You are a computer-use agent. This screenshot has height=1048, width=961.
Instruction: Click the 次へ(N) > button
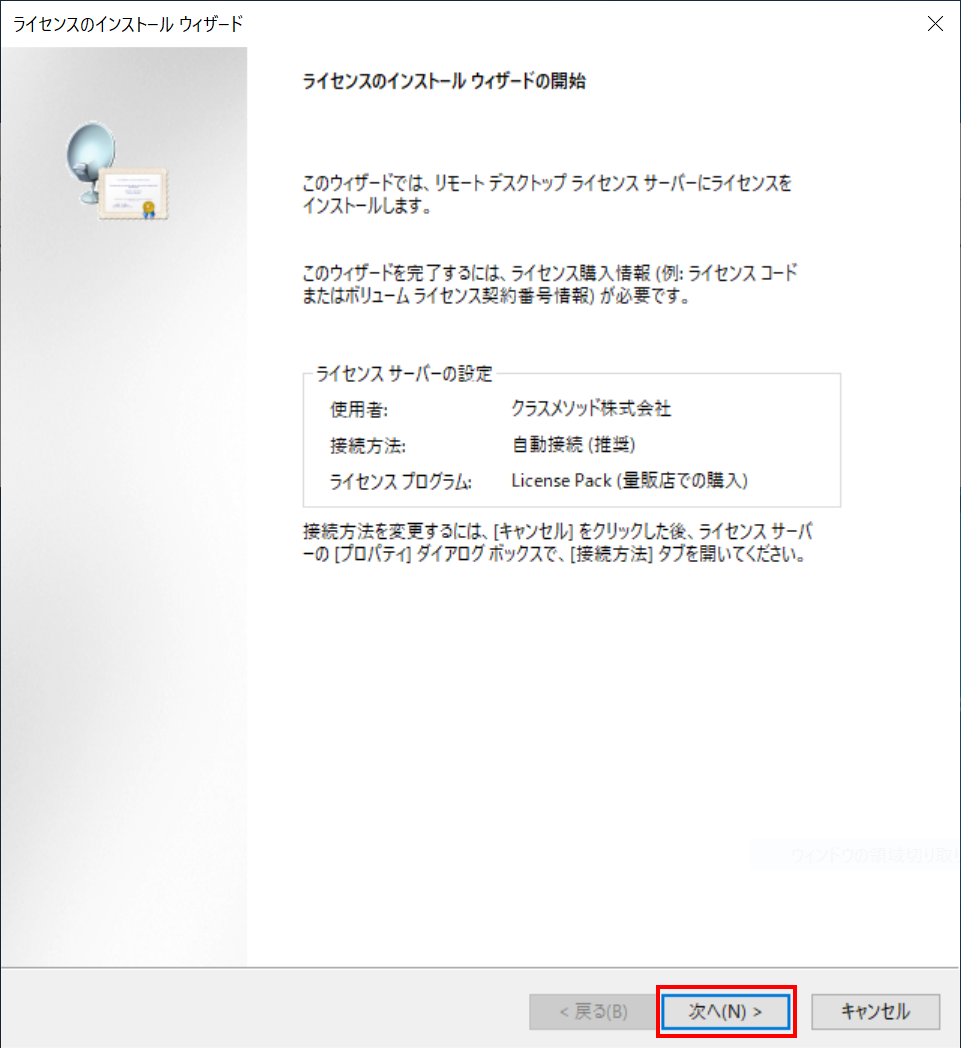tap(726, 1011)
